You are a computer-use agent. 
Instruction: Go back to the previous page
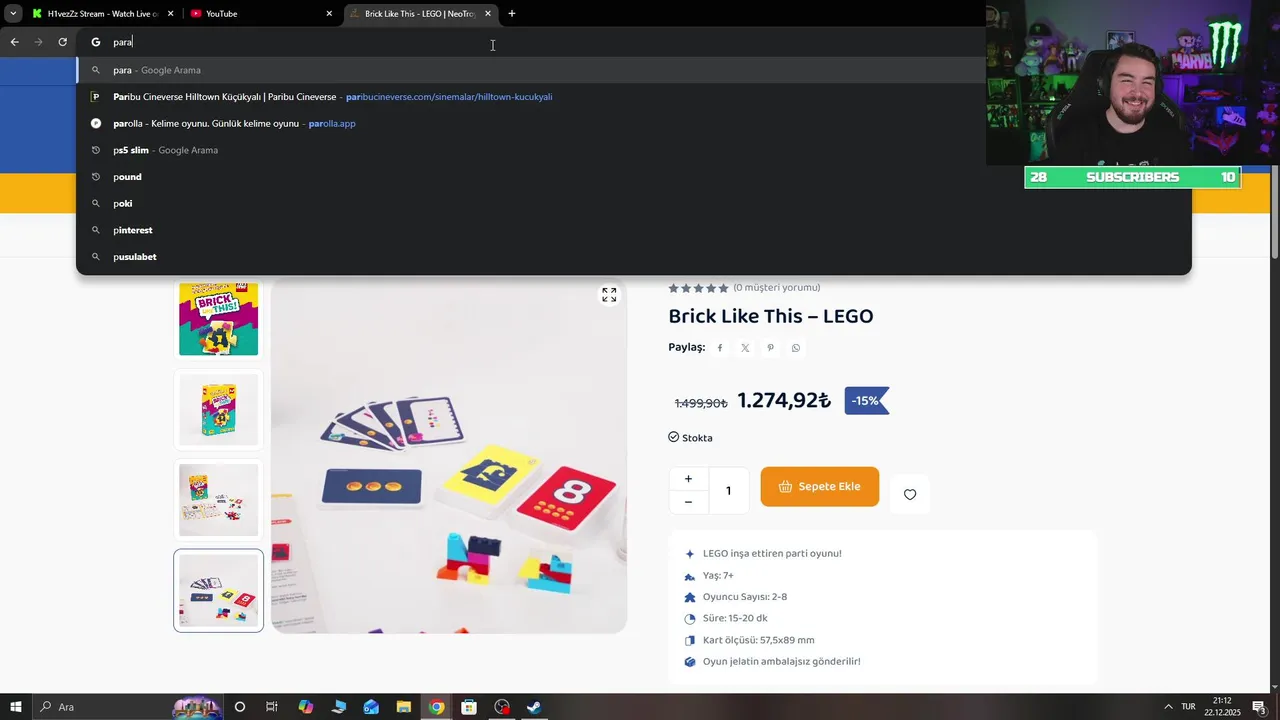[x=15, y=42]
